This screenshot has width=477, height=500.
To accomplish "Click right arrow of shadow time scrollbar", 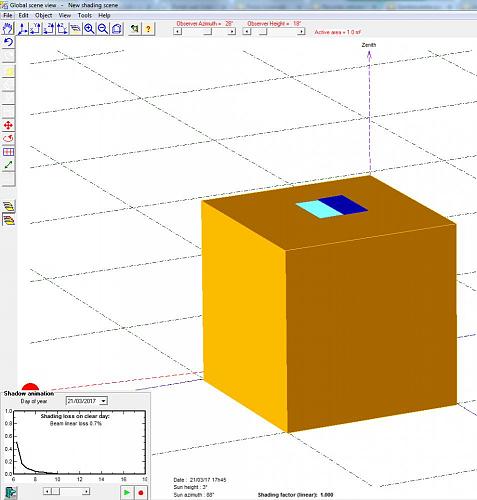I will (86, 491).
